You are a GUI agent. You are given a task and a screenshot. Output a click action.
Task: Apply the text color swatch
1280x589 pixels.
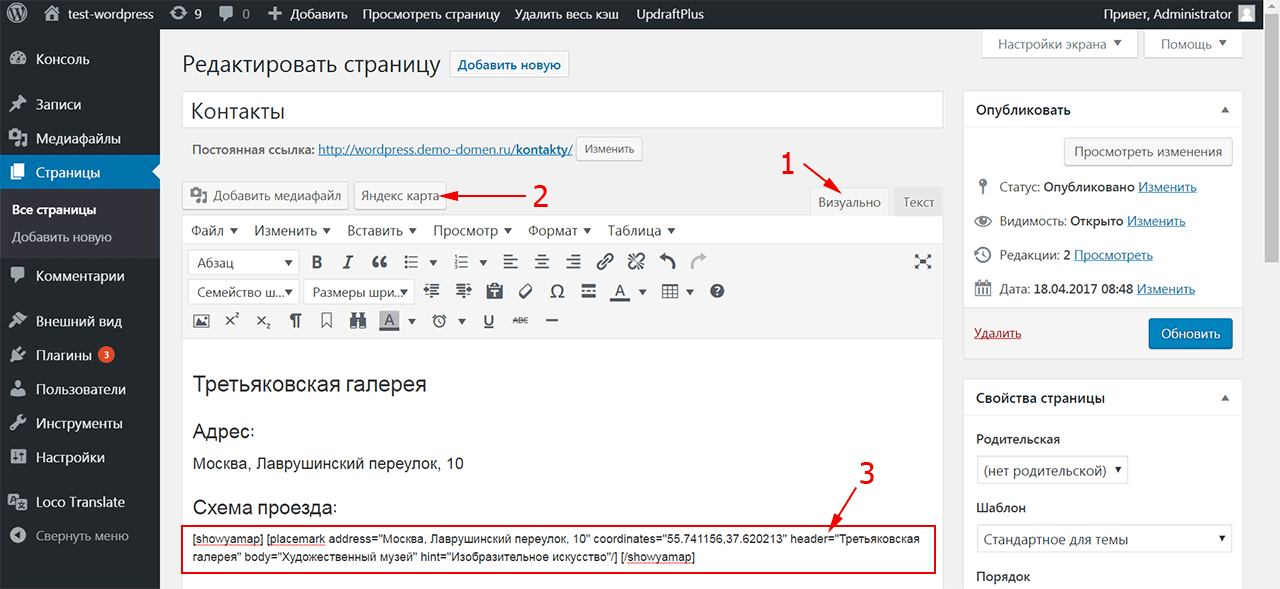[x=619, y=292]
